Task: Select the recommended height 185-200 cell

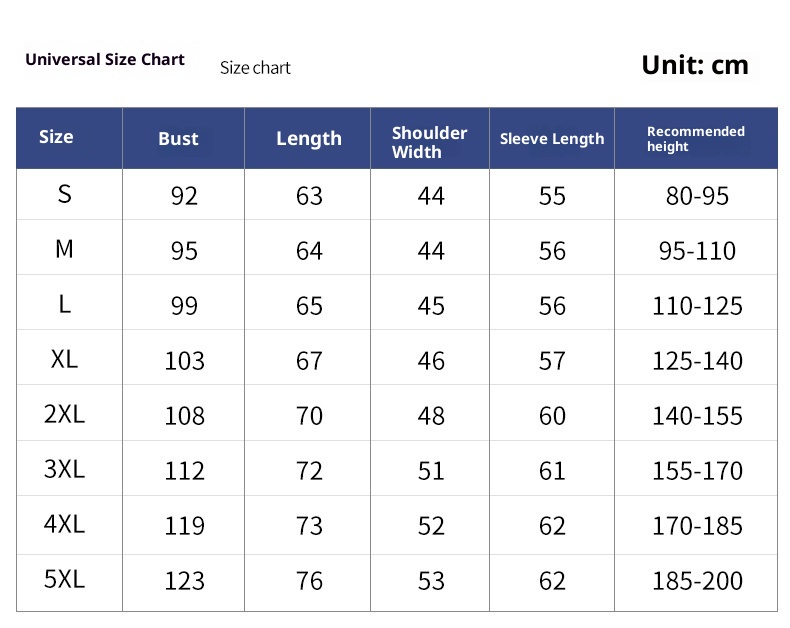Action: pos(697,580)
